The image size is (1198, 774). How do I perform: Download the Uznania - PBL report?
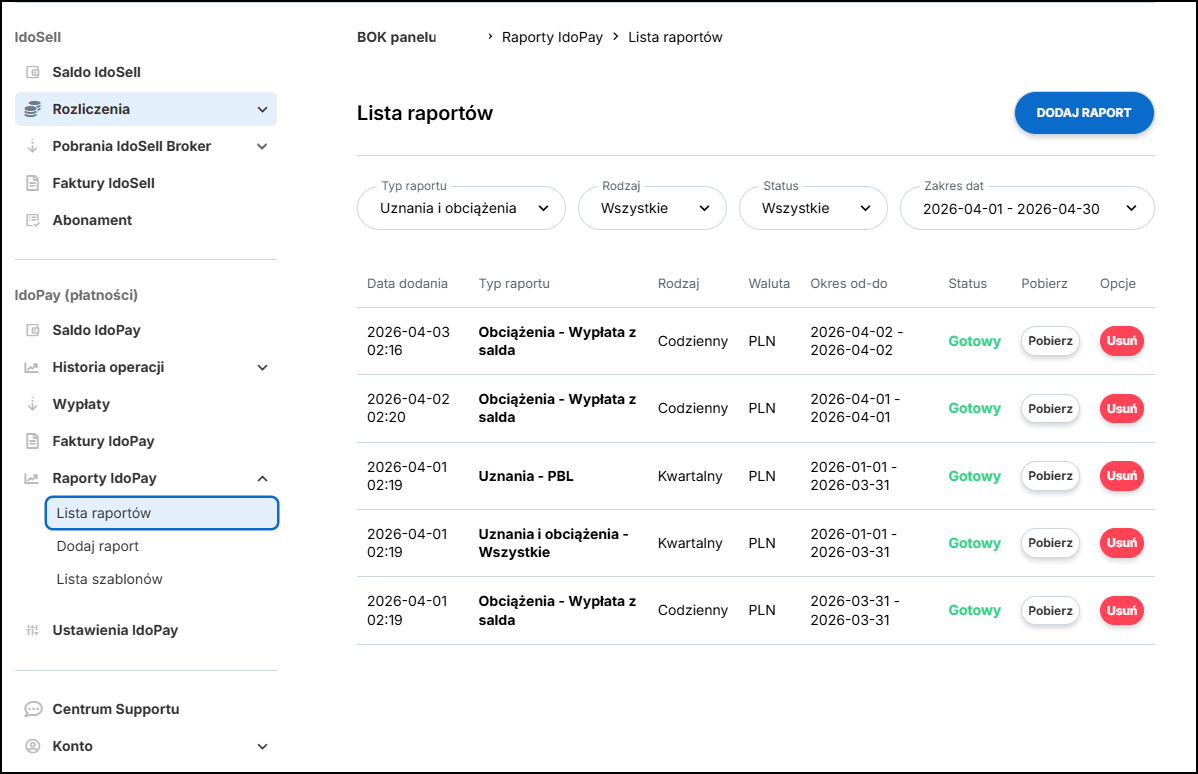(1049, 476)
